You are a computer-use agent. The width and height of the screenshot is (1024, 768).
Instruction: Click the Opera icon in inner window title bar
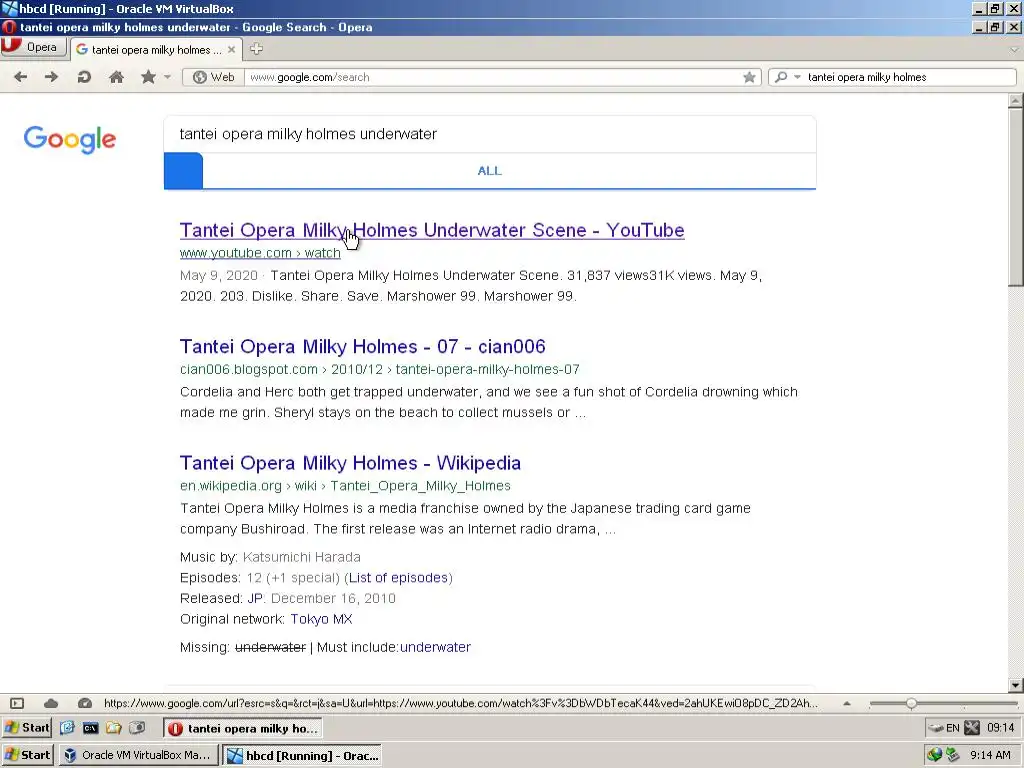[x=8, y=27]
